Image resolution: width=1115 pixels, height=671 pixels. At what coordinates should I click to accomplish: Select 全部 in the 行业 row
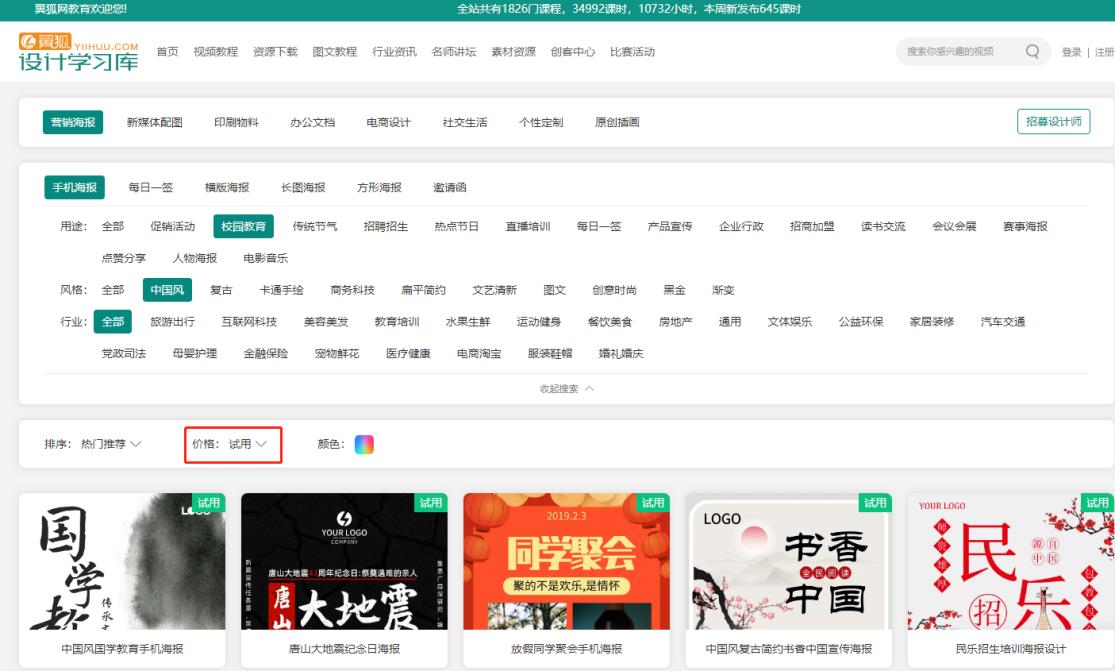112,321
